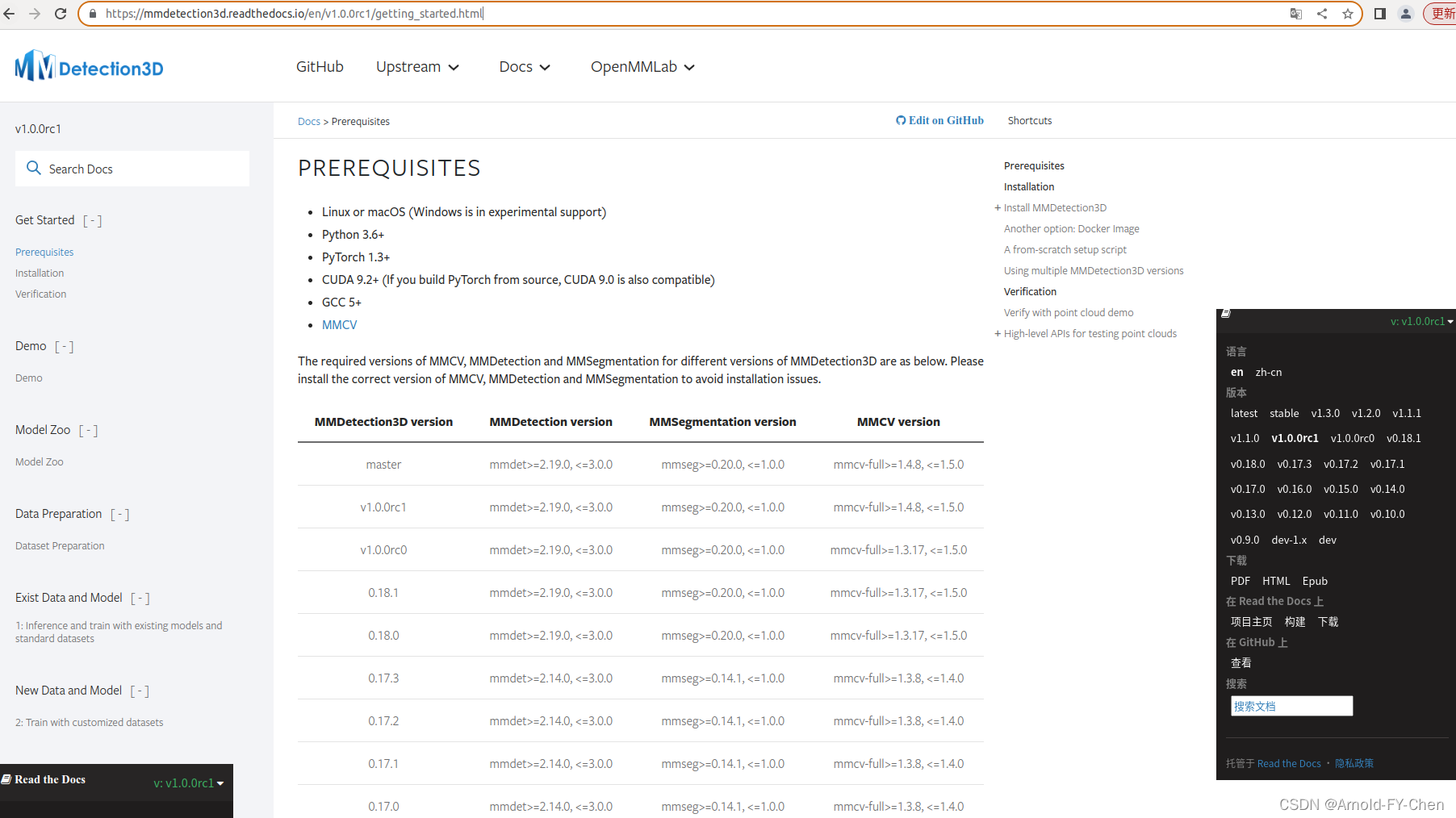Click the browser forward arrow

point(35,14)
